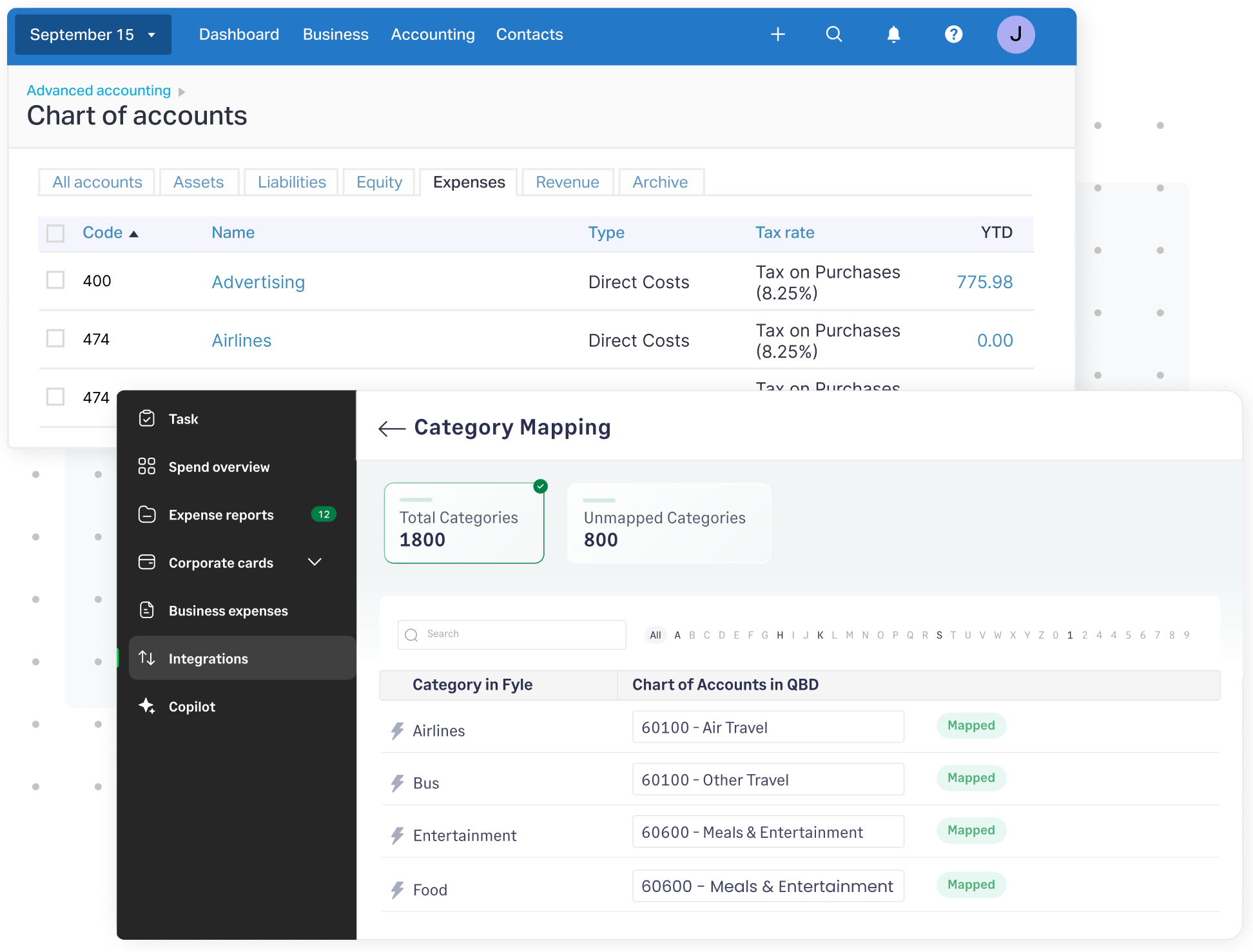Expand the Corporate cards section

point(315,562)
